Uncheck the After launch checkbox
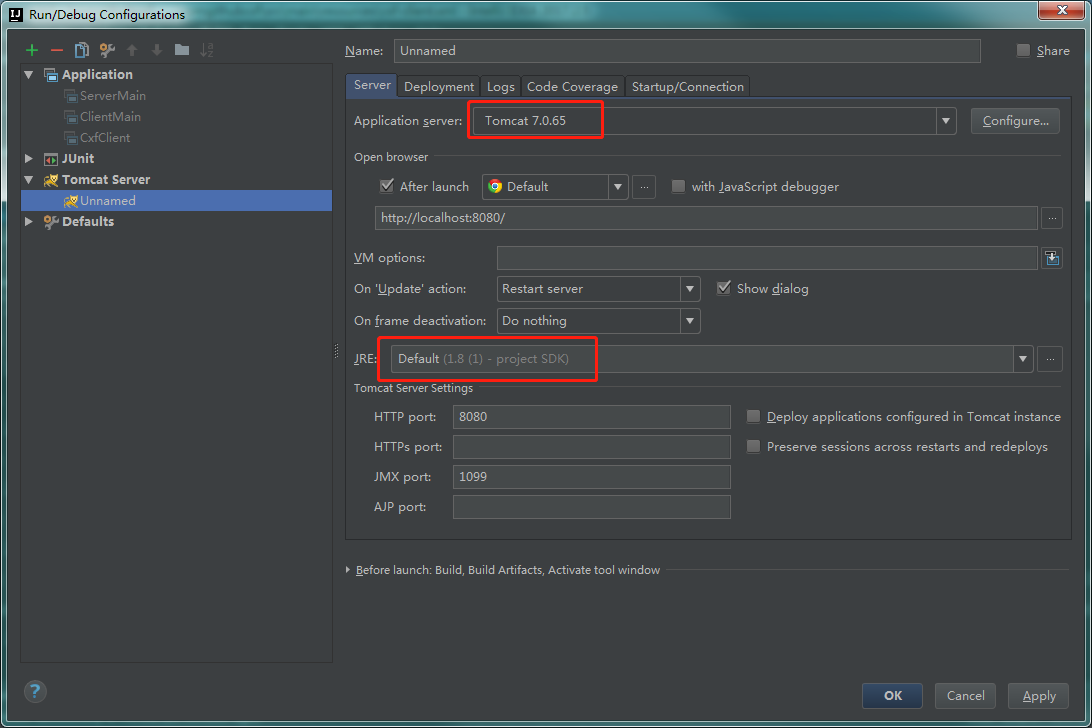This screenshot has width=1092, height=728. click(x=387, y=186)
